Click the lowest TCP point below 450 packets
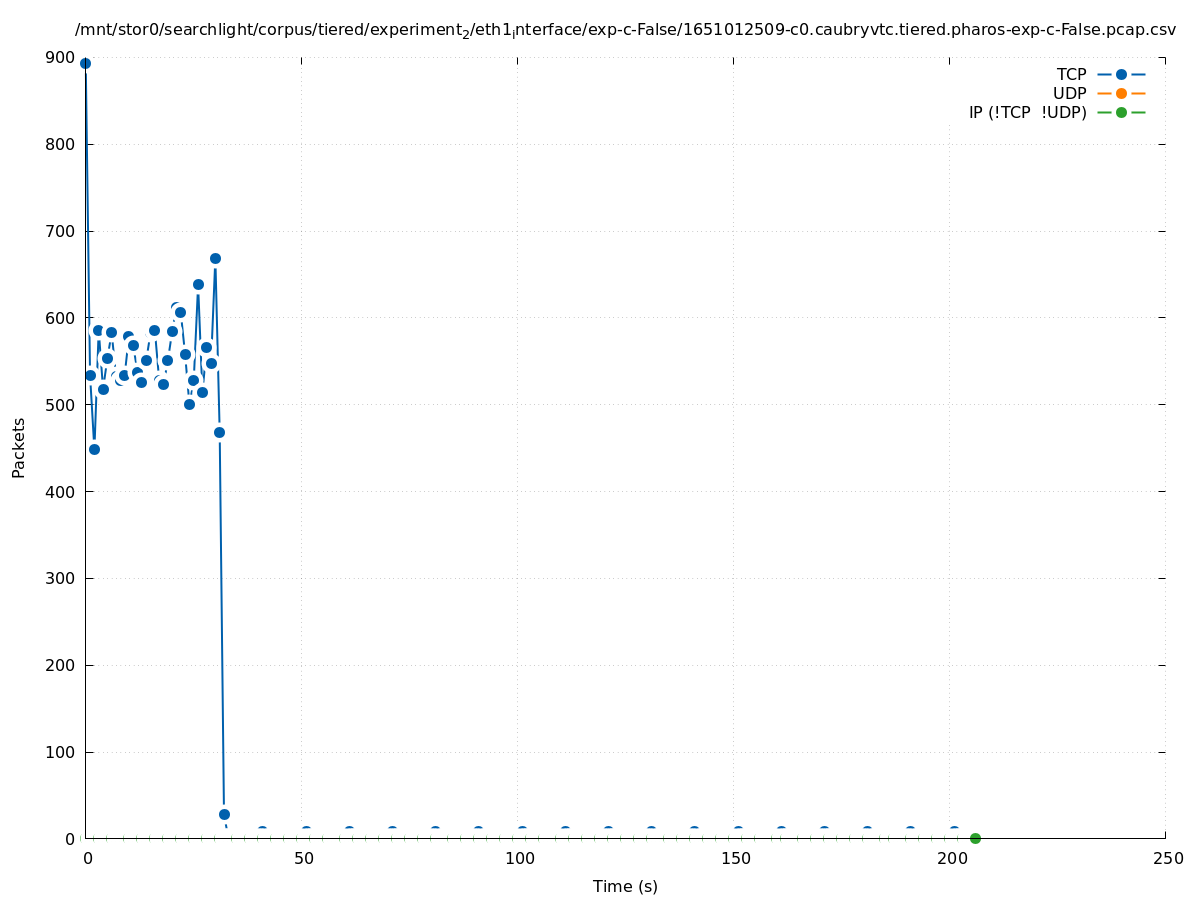1197x900 pixels. click(x=94, y=449)
